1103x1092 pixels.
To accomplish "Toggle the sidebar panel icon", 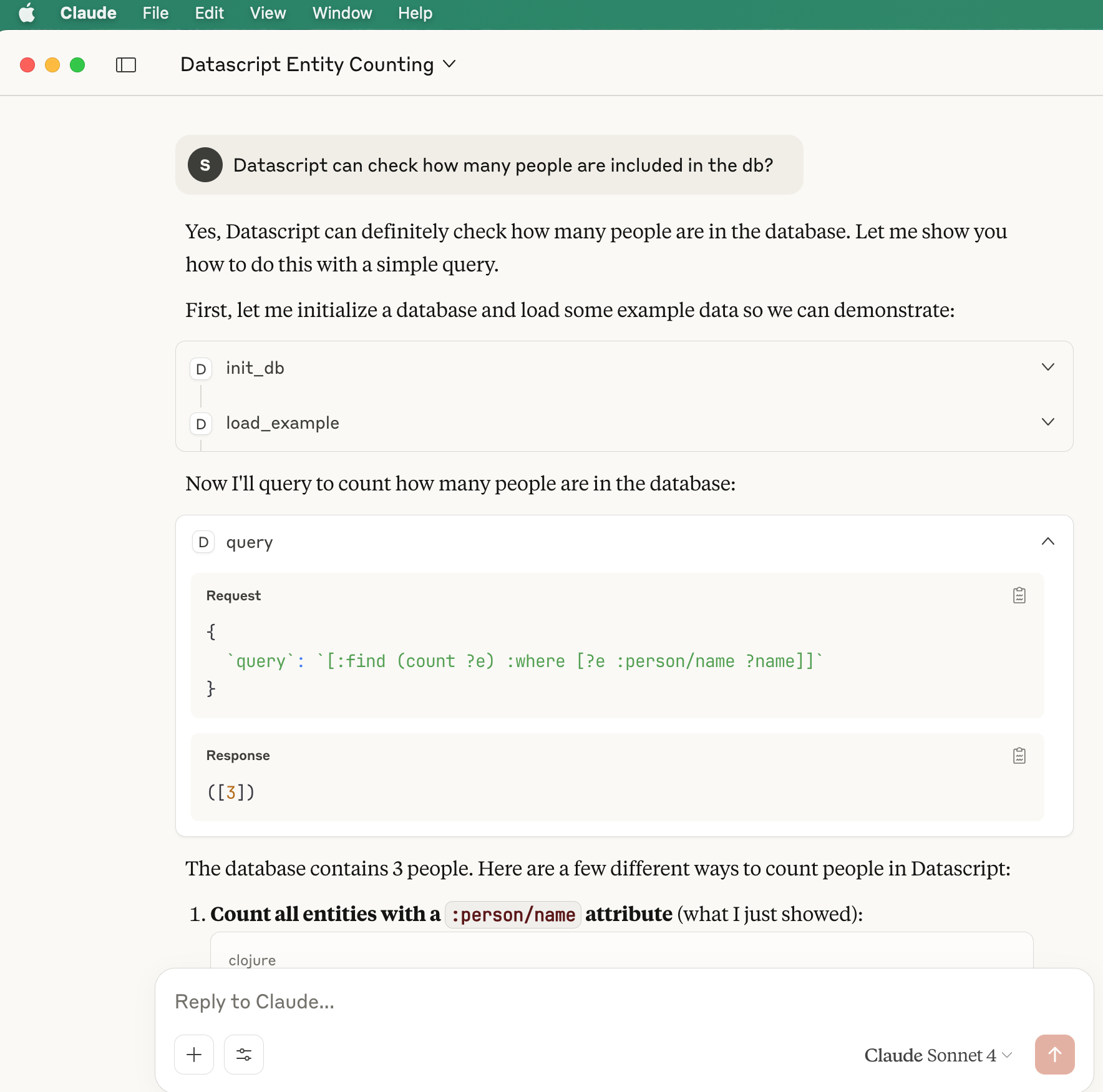I will [x=126, y=65].
